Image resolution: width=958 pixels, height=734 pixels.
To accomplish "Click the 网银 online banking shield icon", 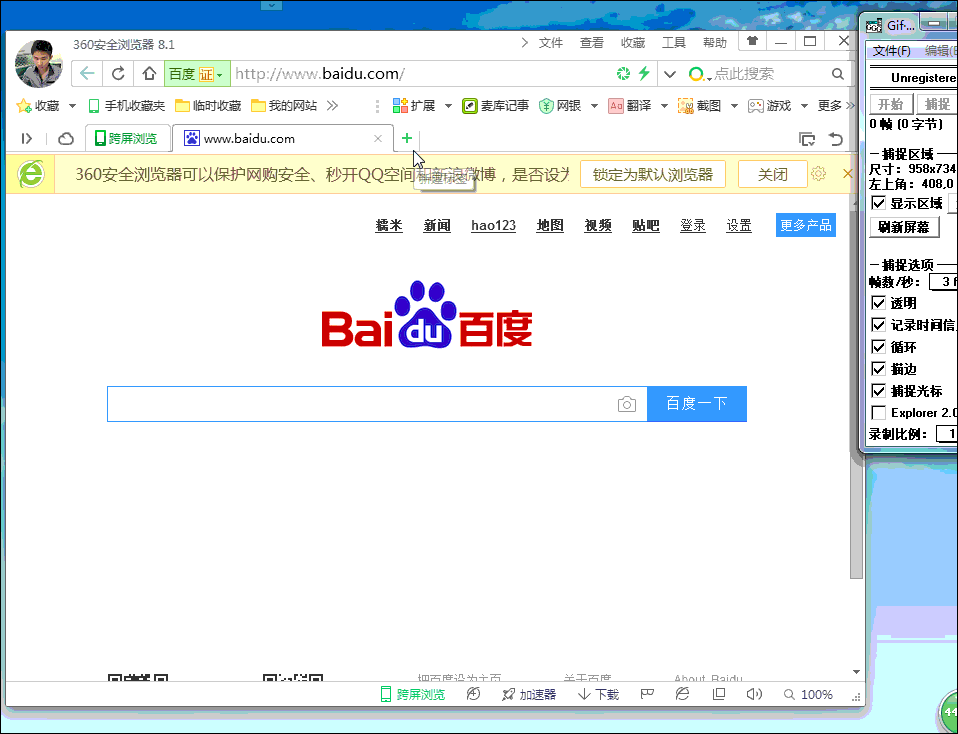I will [548, 104].
